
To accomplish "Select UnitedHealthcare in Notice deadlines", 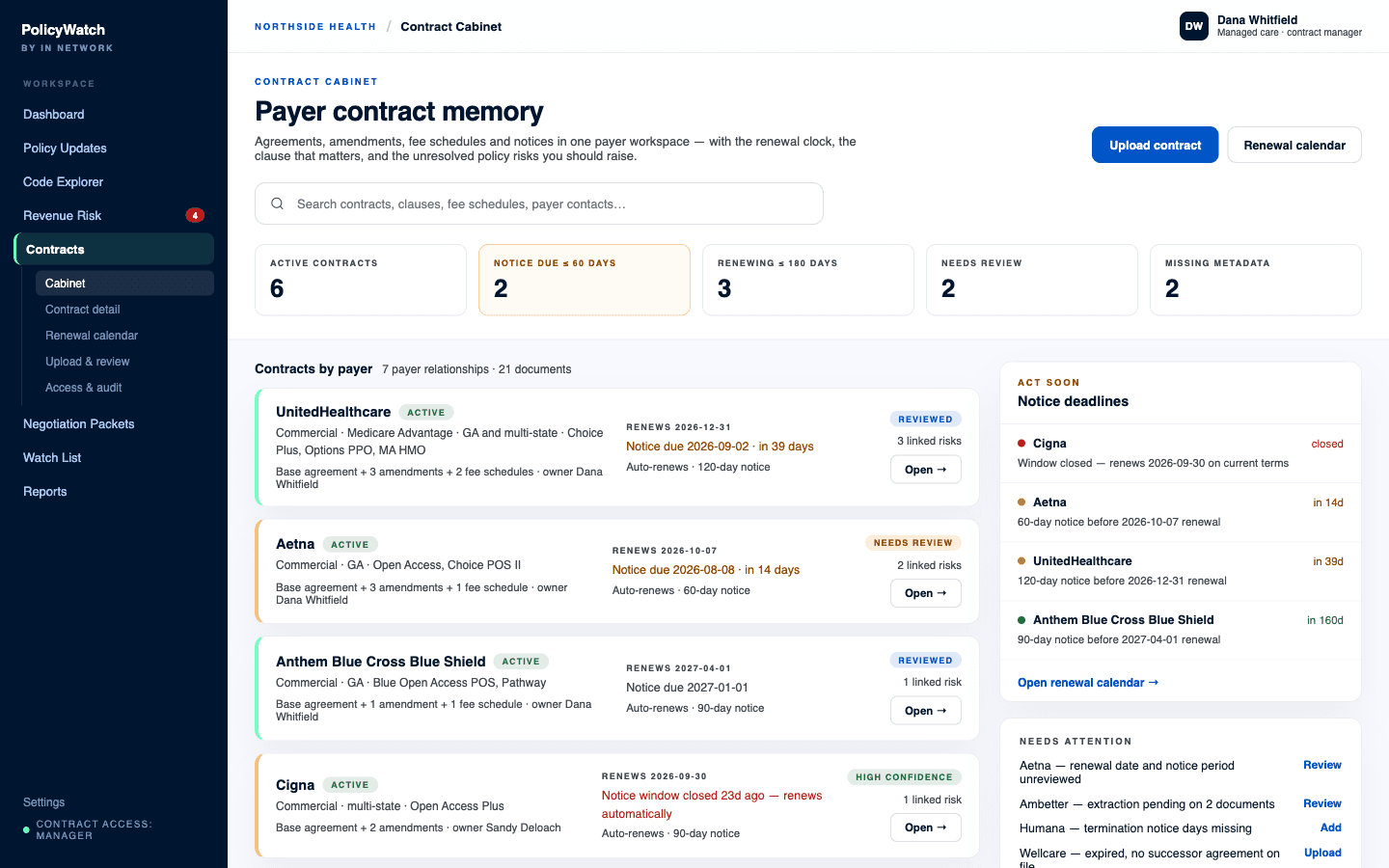I will 1181,571.
